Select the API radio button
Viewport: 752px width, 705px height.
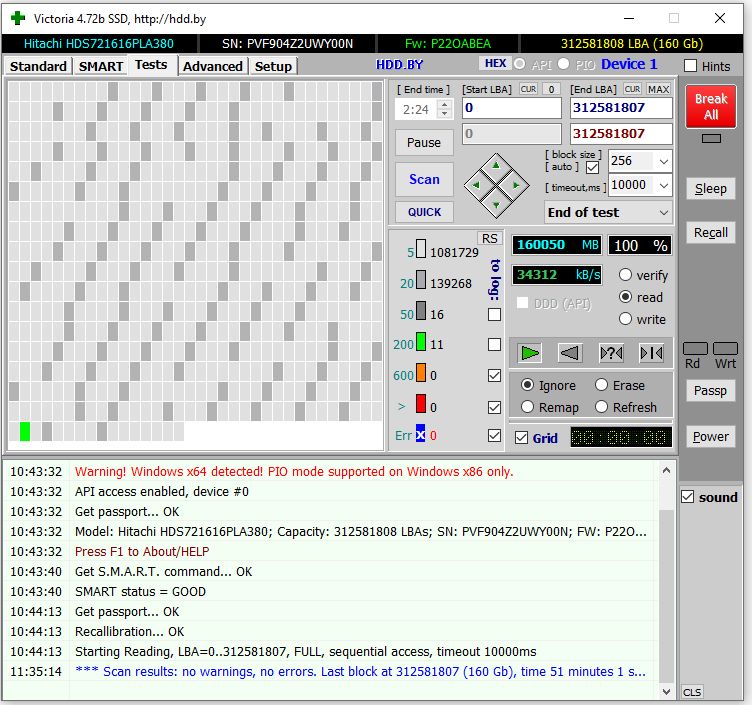pyautogui.click(x=519, y=64)
